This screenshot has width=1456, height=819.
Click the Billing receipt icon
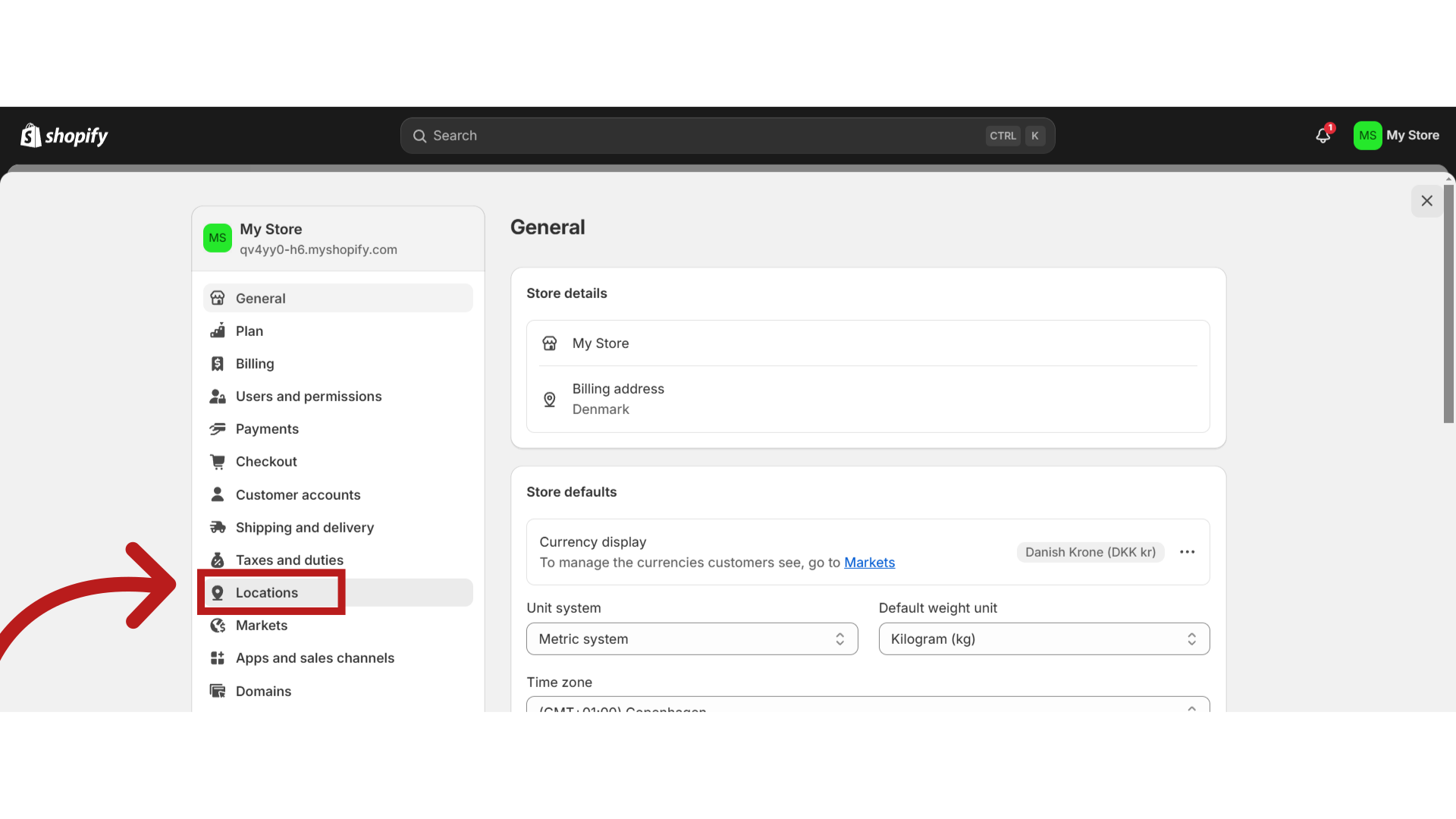point(218,363)
